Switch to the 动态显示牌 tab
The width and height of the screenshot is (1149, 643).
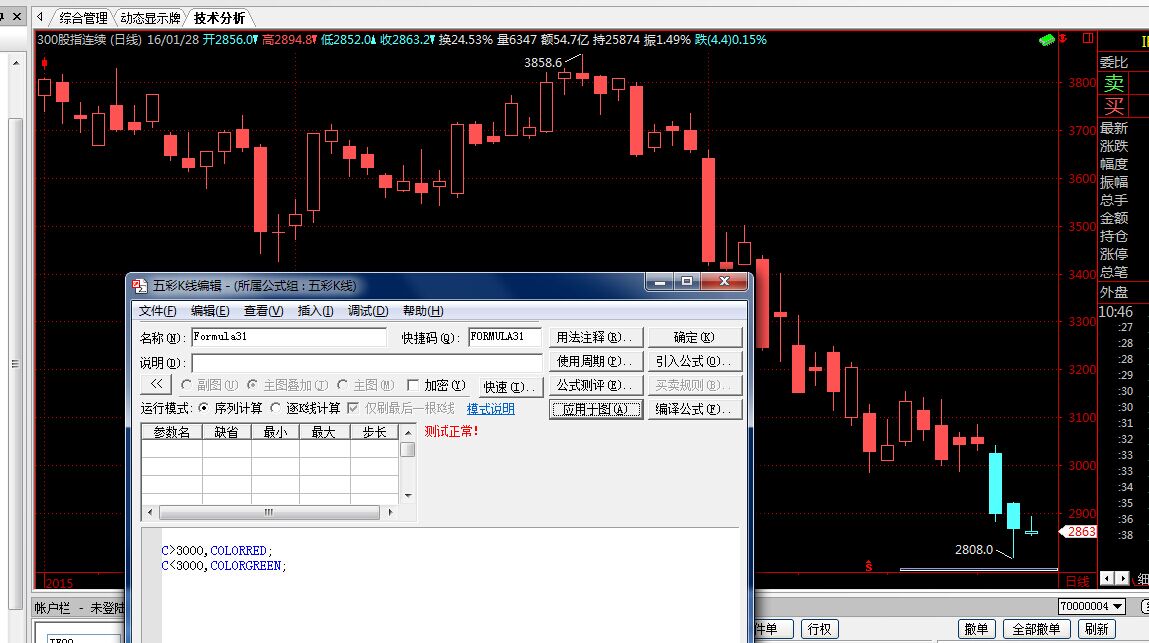click(x=150, y=18)
